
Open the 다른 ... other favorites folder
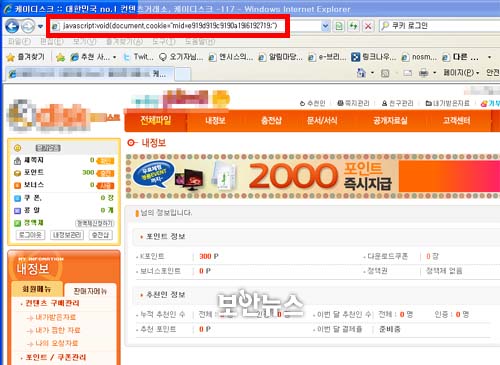pyautogui.click(x=460, y=57)
